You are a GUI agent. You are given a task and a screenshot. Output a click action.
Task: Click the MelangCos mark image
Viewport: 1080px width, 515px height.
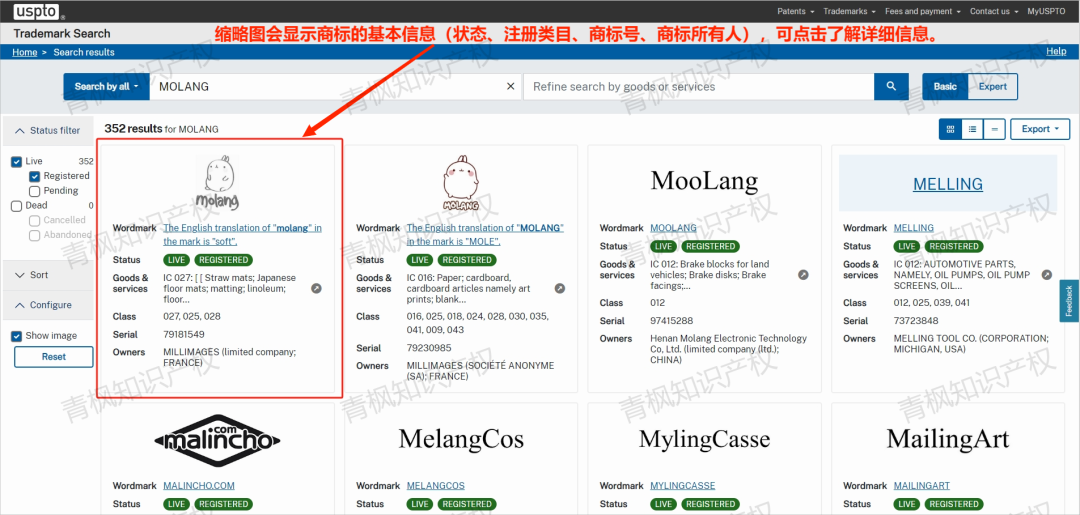pos(461,439)
